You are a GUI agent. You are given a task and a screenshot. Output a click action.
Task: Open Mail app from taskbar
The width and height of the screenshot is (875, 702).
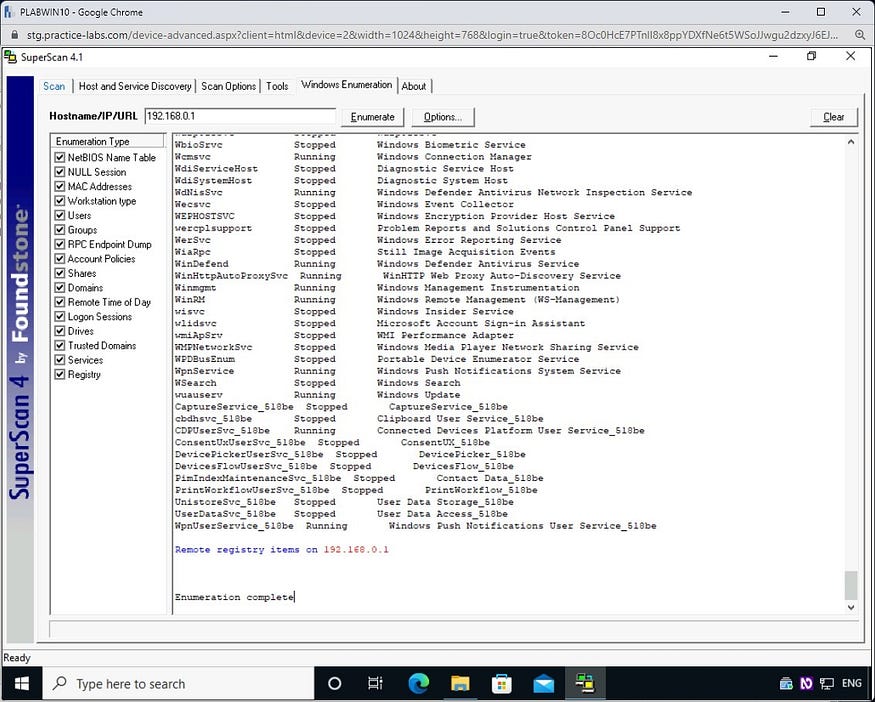pos(544,683)
